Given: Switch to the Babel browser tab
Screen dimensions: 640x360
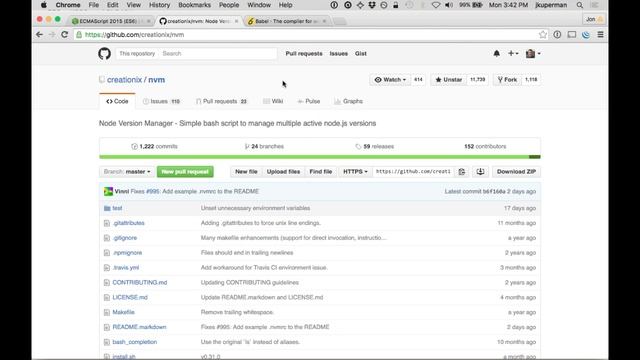Looking at the screenshot, I should click(287, 21).
